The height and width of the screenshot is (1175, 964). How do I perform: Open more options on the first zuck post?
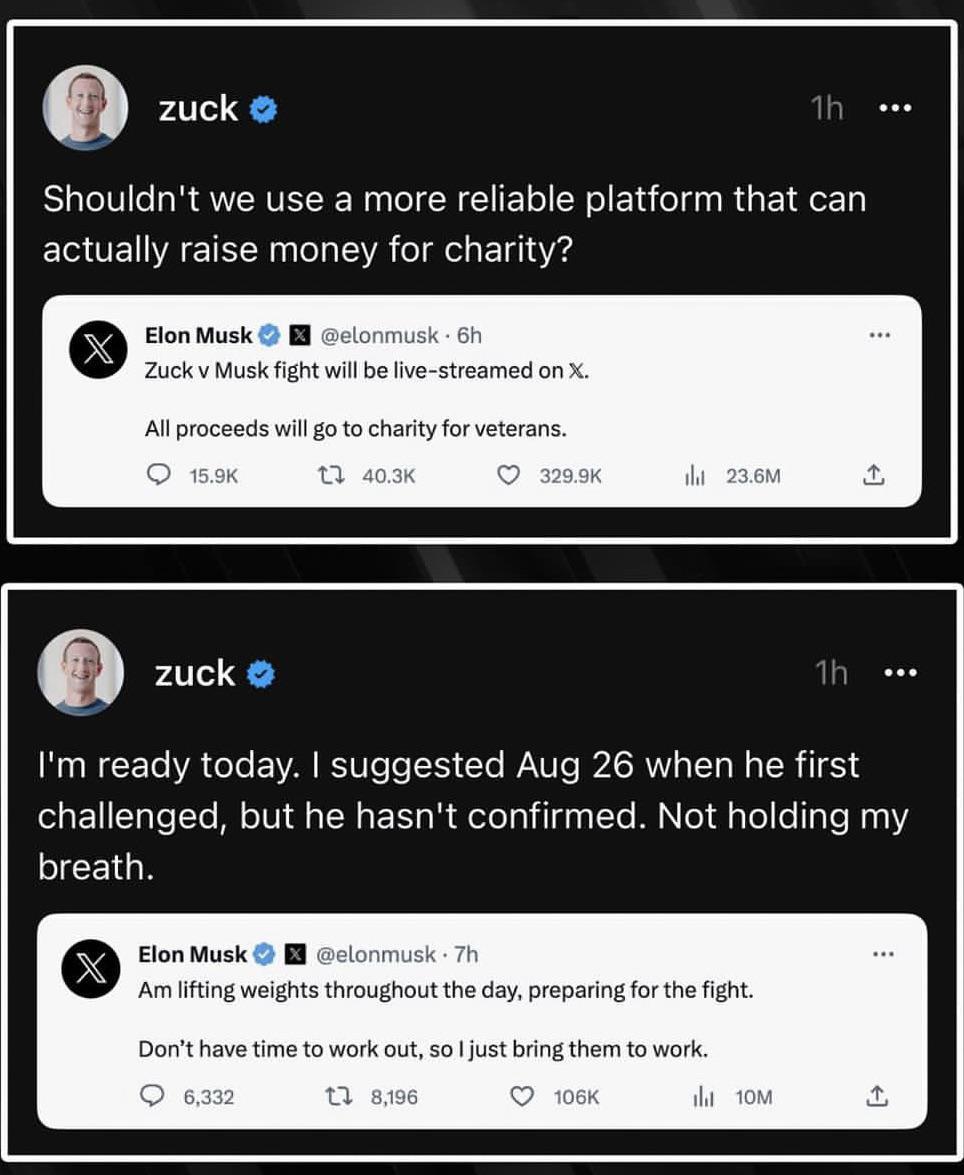pos(895,108)
